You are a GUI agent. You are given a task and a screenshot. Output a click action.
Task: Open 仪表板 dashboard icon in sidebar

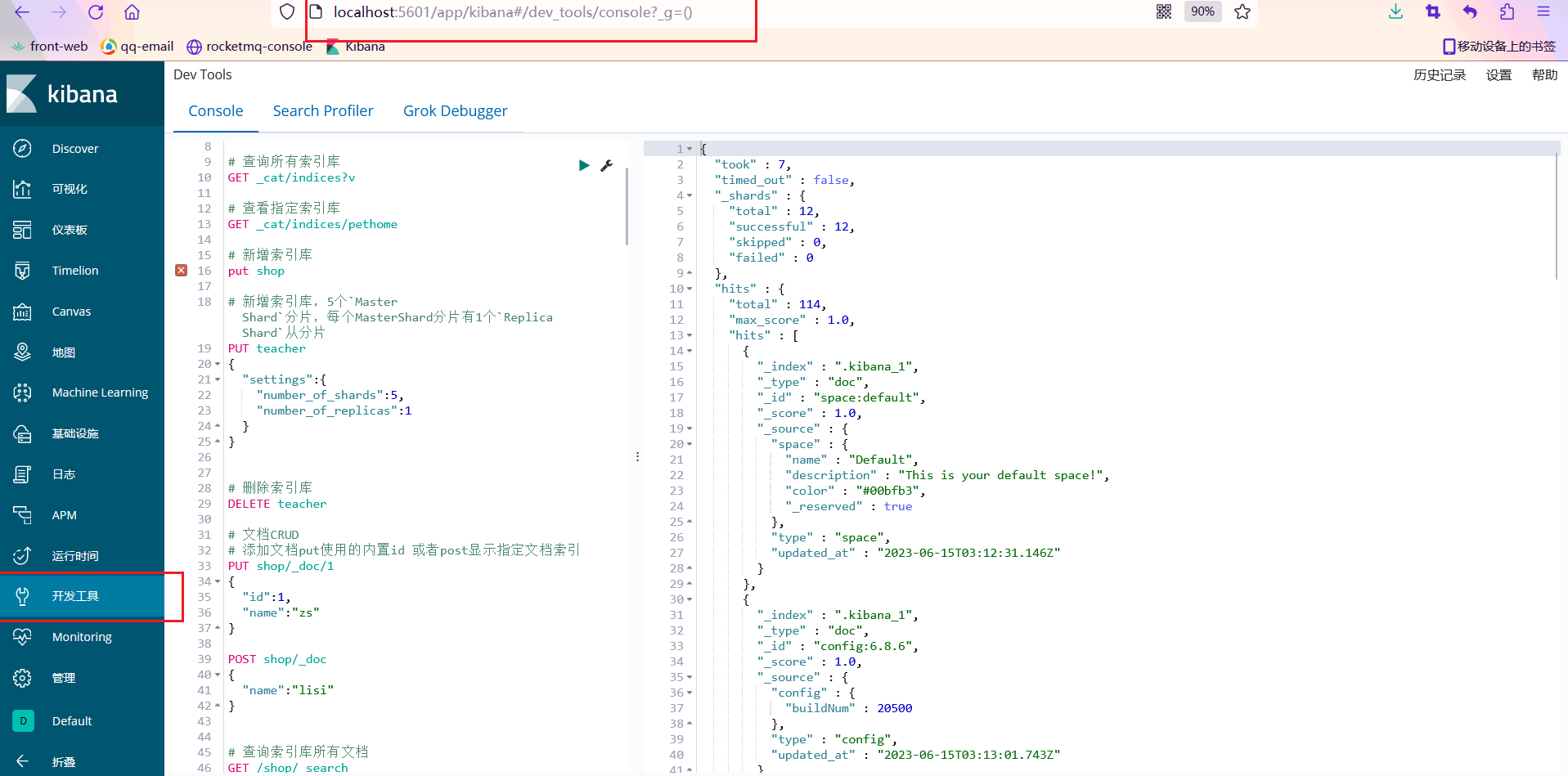point(22,230)
